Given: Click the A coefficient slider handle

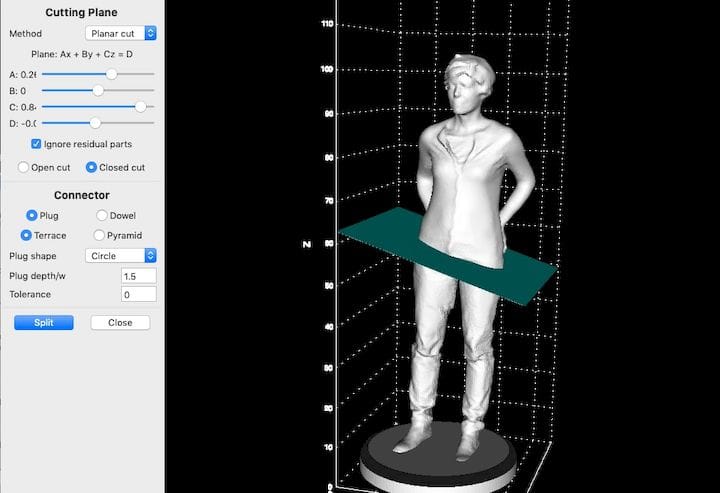Looking at the screenshot, I should click(111, 73).
